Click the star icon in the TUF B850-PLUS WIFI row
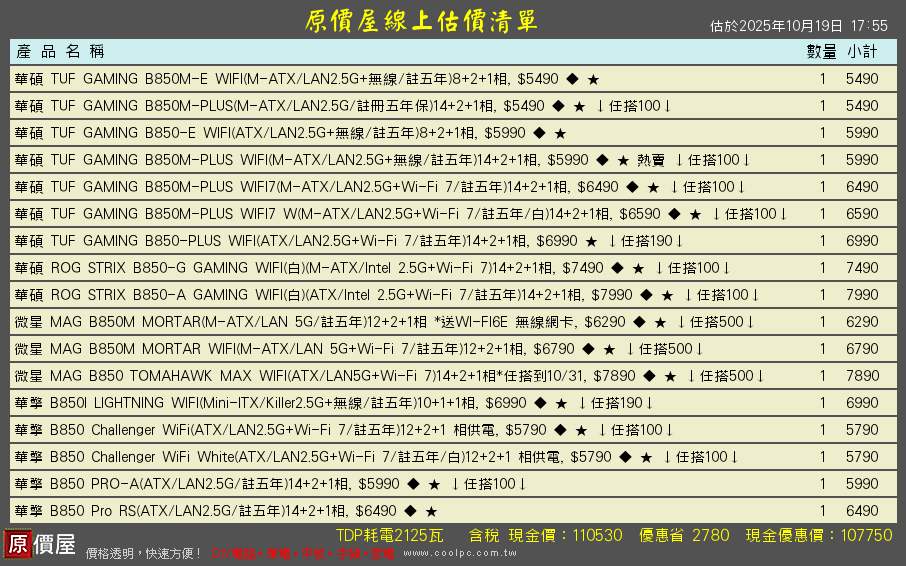Image resolution: width=906 pixels, height=566 pixels. (591, 241)
